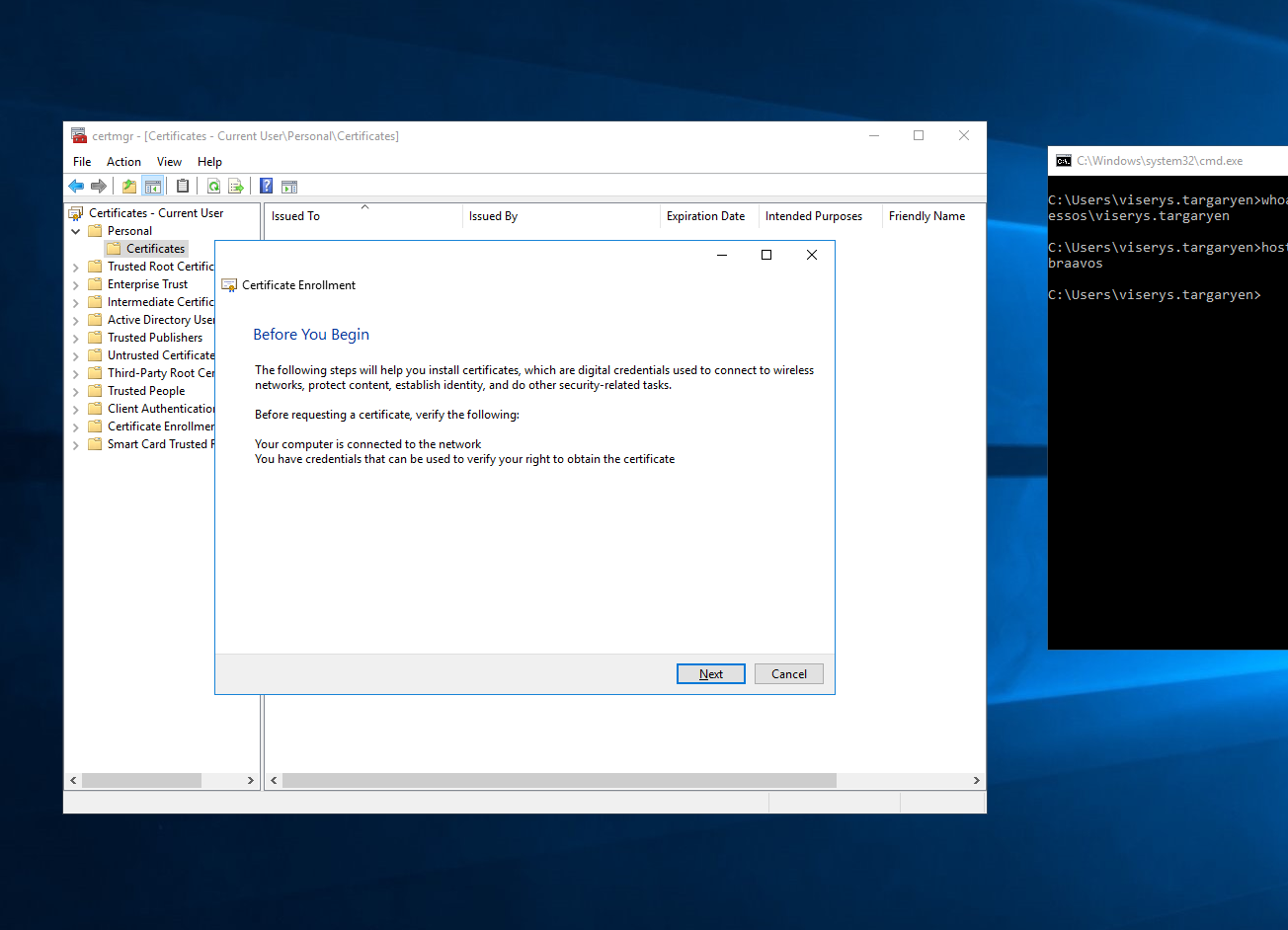This screenshot has height=930, width=1288.
Task: Click the Certificate Enrollment wizard icon
Action: coord(229,284)
